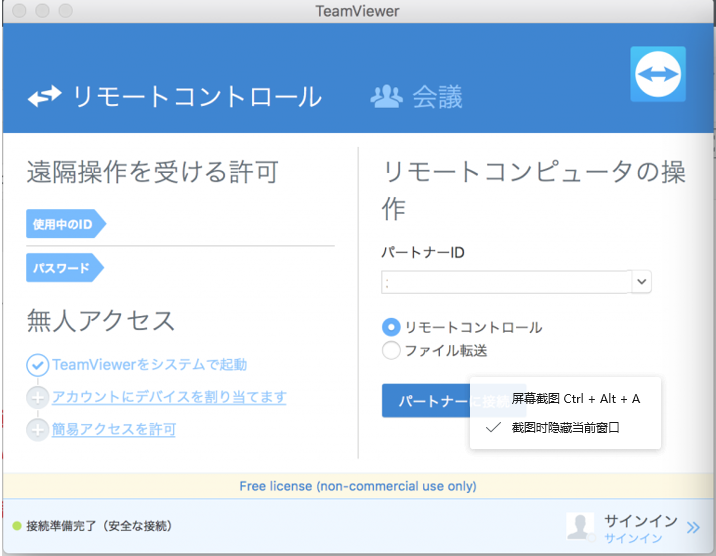Open the リモートコントロール tab

pyautogui.click(x=174, y=96)
